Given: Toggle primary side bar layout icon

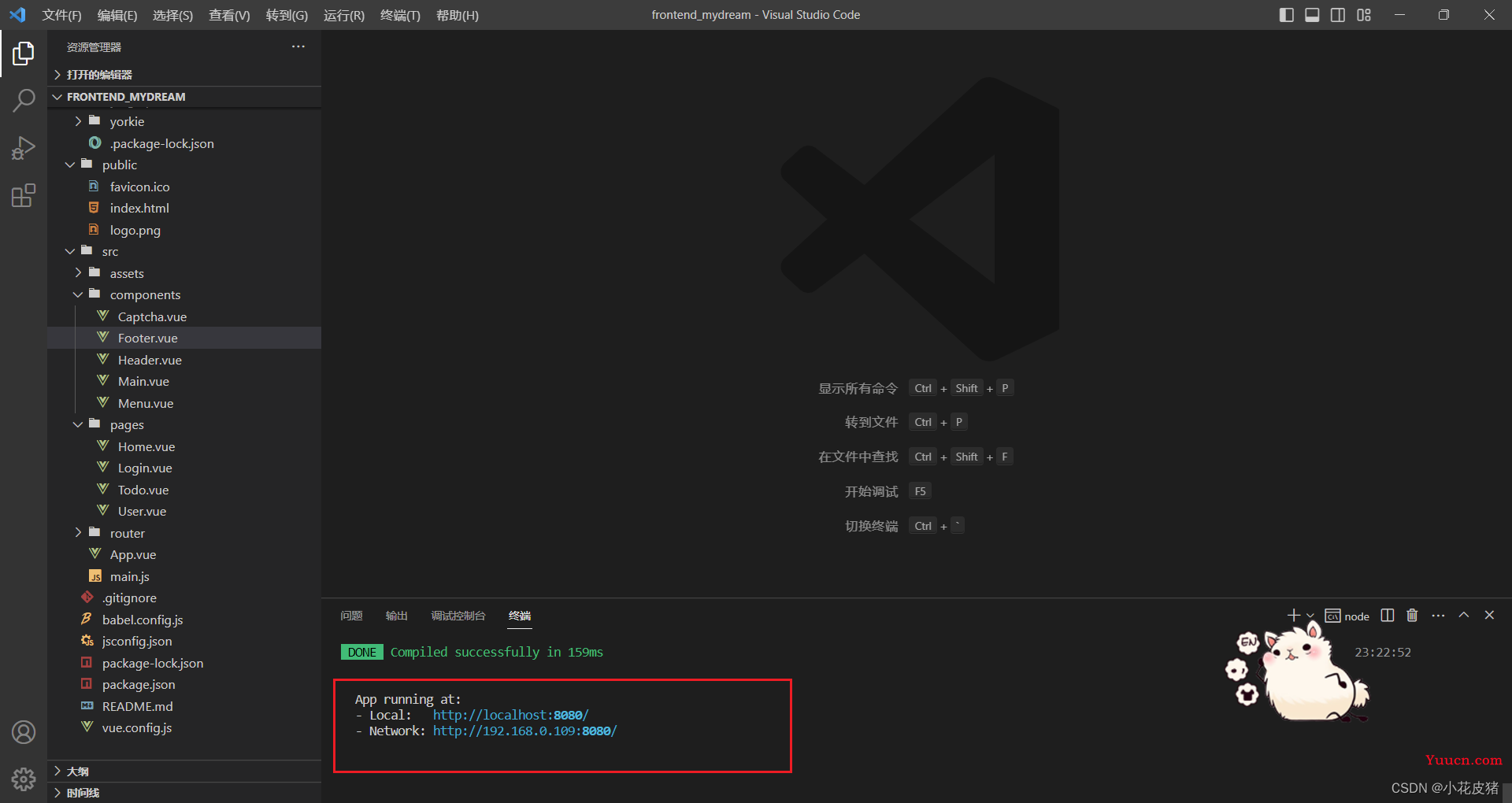Looking at the screenshot, I should coord(1287,15).
